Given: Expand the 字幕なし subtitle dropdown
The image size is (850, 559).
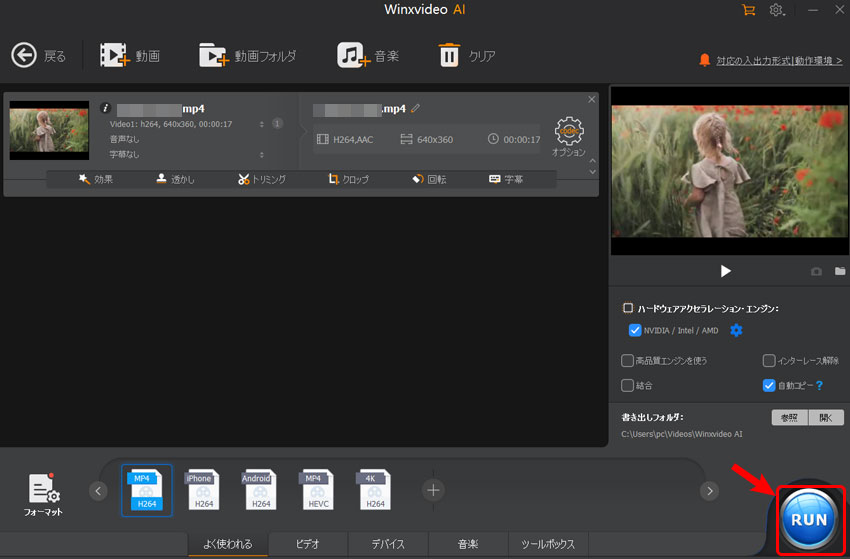Looking at the screenshot, I should pos(262,155).
